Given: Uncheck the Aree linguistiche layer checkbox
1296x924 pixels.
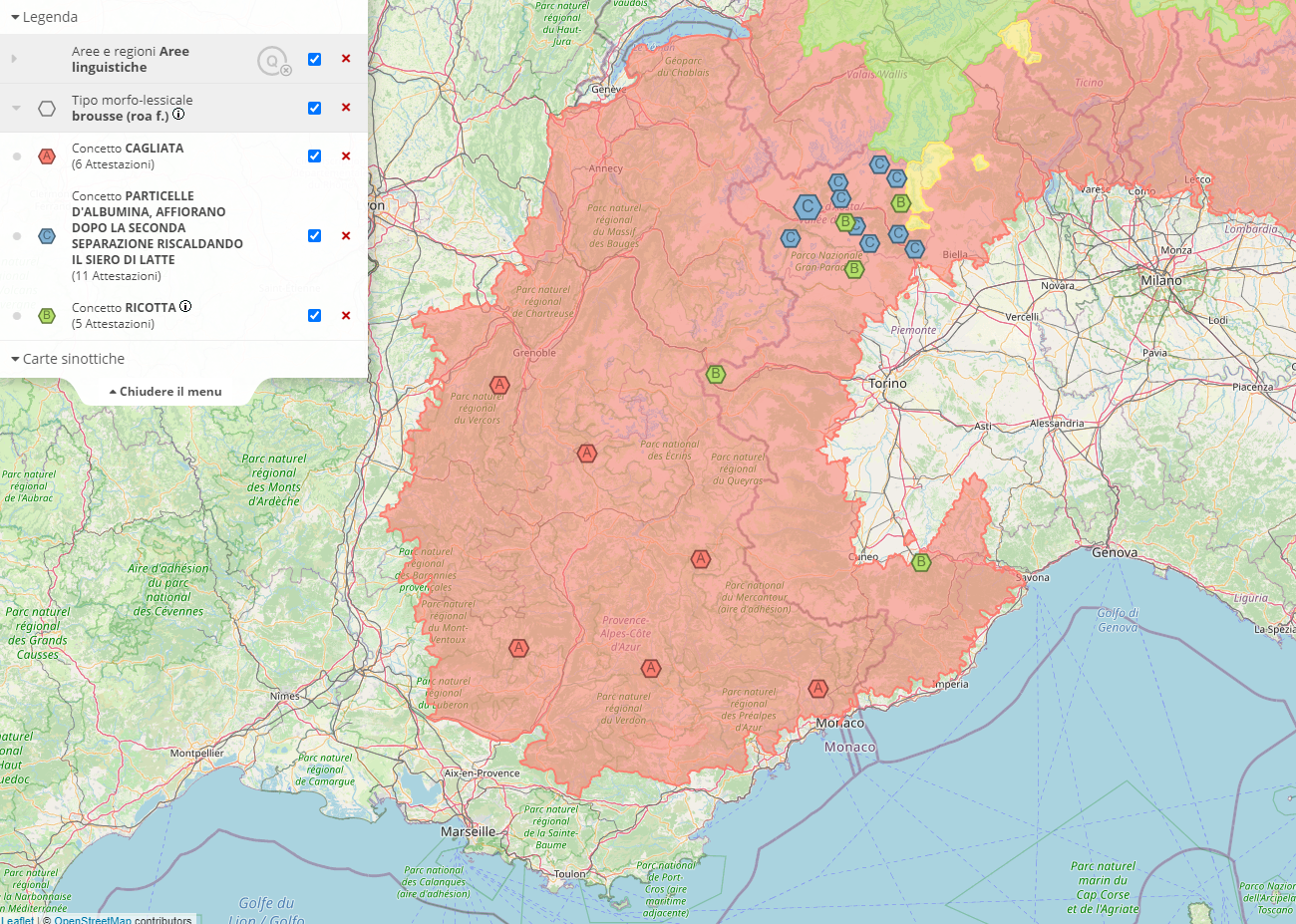Looking at the screenshot, I should click(314, 59).
